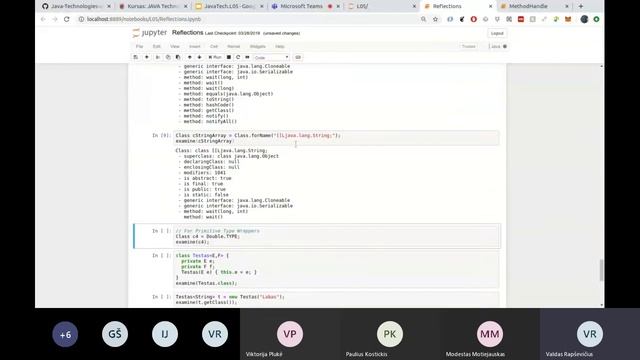
Task: Open the Edit menu
Action: point(157,47)
